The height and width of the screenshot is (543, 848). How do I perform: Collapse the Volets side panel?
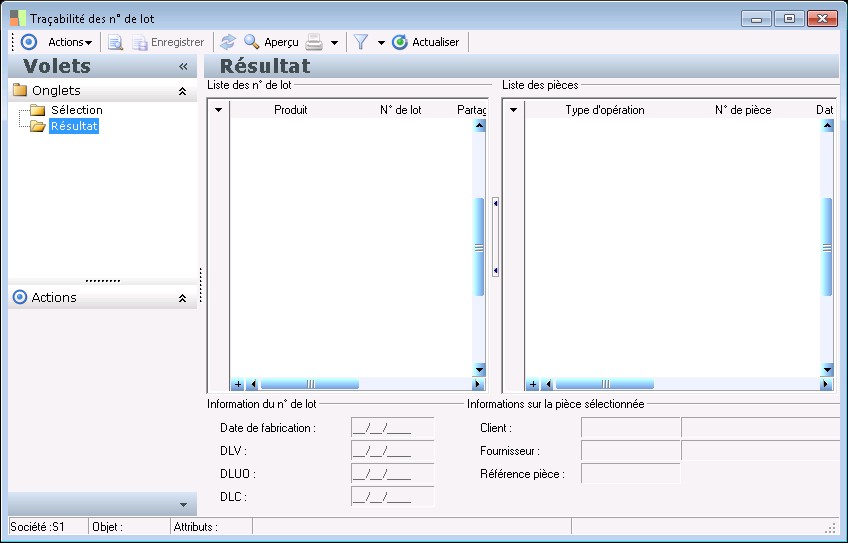pos(183,67)
